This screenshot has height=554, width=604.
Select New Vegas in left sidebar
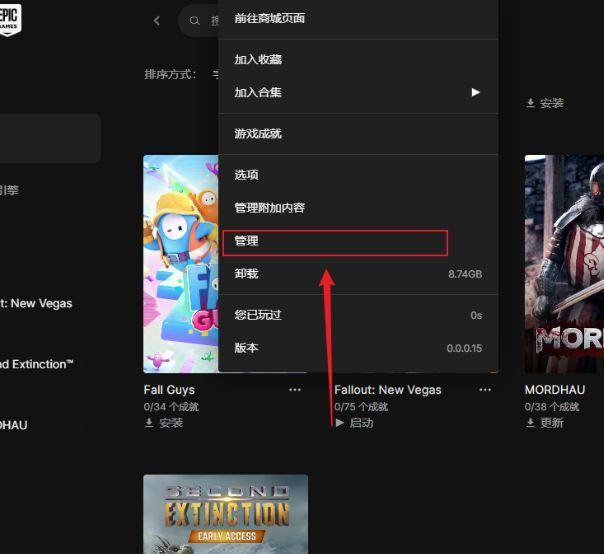(x=36, y=304)
